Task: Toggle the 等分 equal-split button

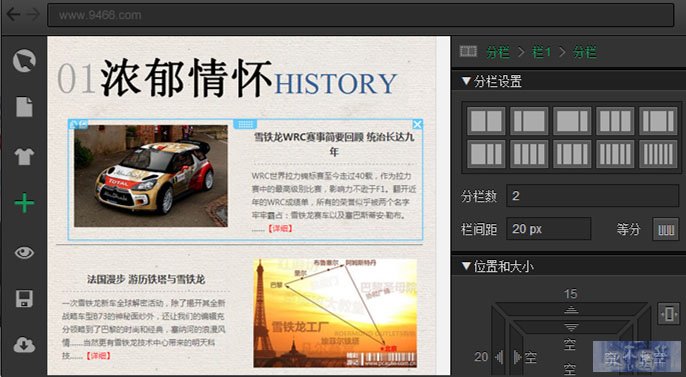Action: coord(665,229)
